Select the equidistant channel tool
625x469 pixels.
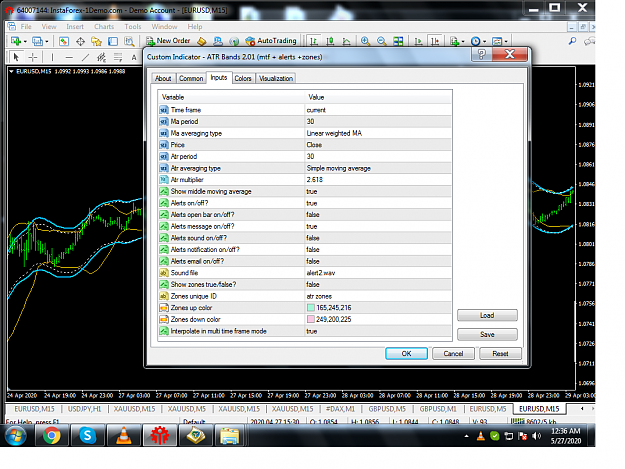tap(102, 57)
